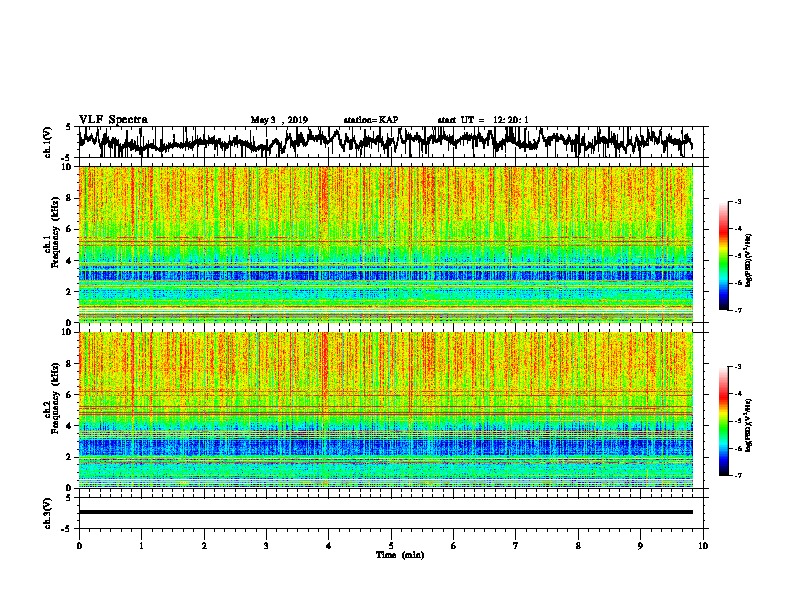This screenshot has width=792, height=612.
Task: Click the ch.1 frequency tick label "6"
Action: [69, 230]
